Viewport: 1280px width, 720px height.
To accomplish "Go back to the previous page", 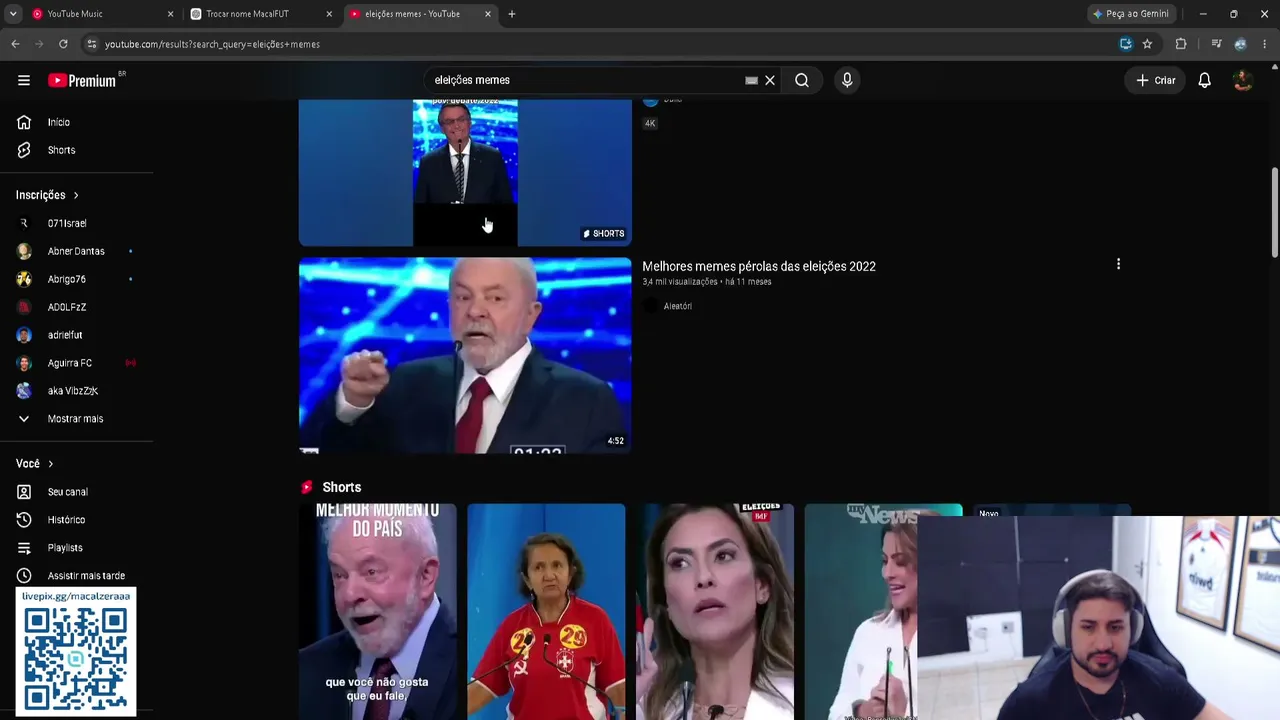I will click(x=15, y=44).
